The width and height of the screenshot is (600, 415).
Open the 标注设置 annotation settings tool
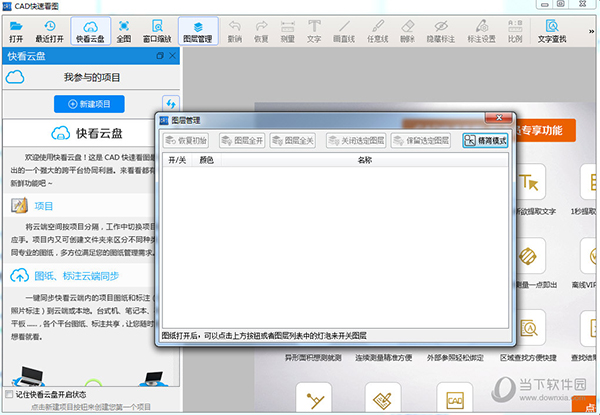(481, 31)
